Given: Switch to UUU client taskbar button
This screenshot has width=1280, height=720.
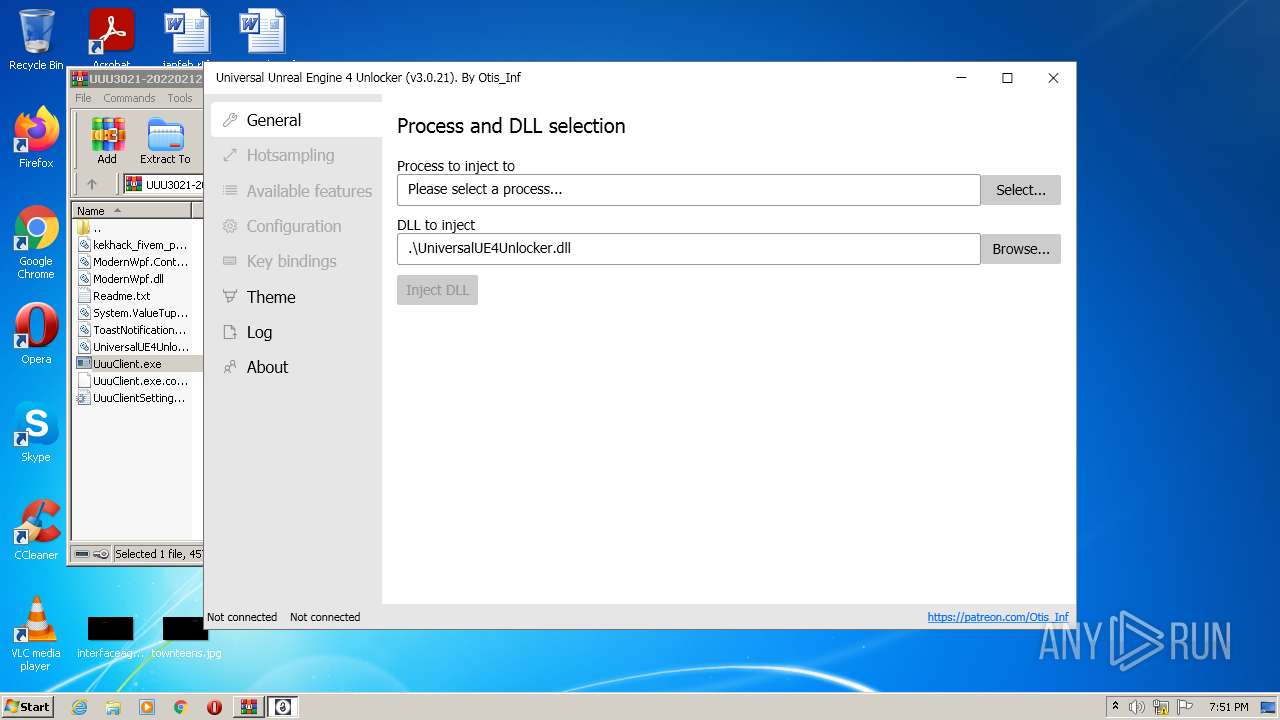Looking at the screenshot, I should [x=282, y=707].
